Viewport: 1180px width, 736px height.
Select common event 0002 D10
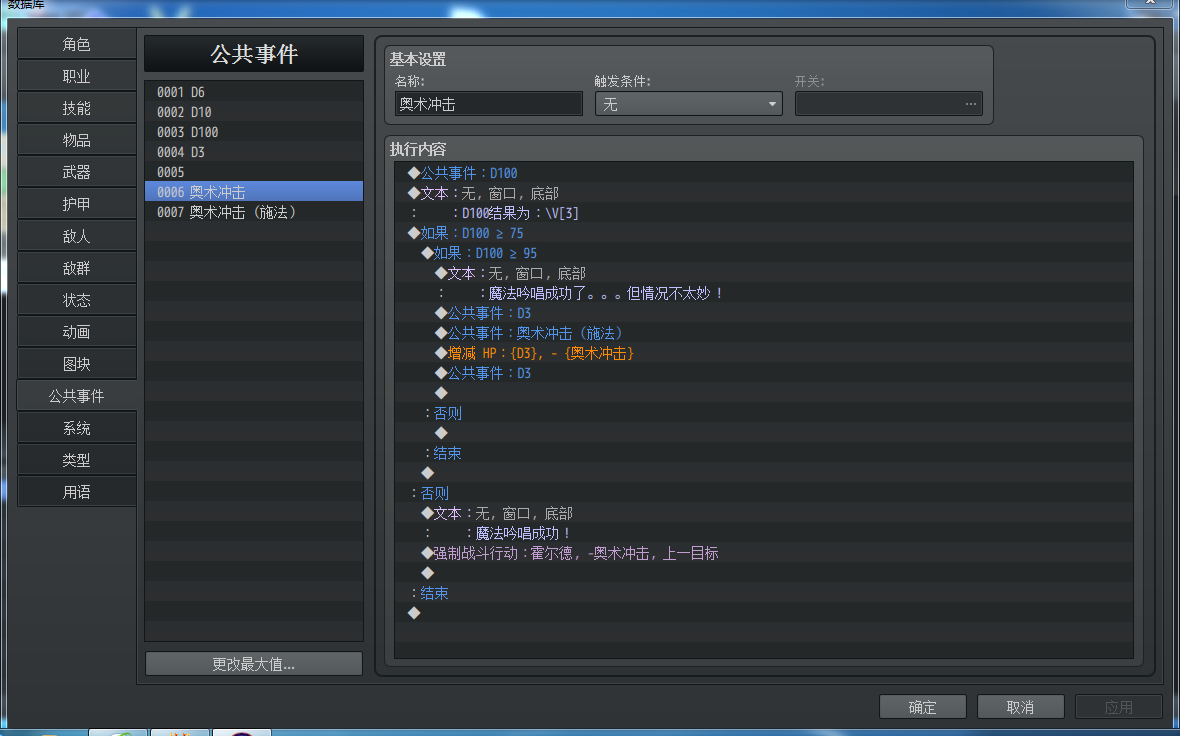tap(254, 112)
